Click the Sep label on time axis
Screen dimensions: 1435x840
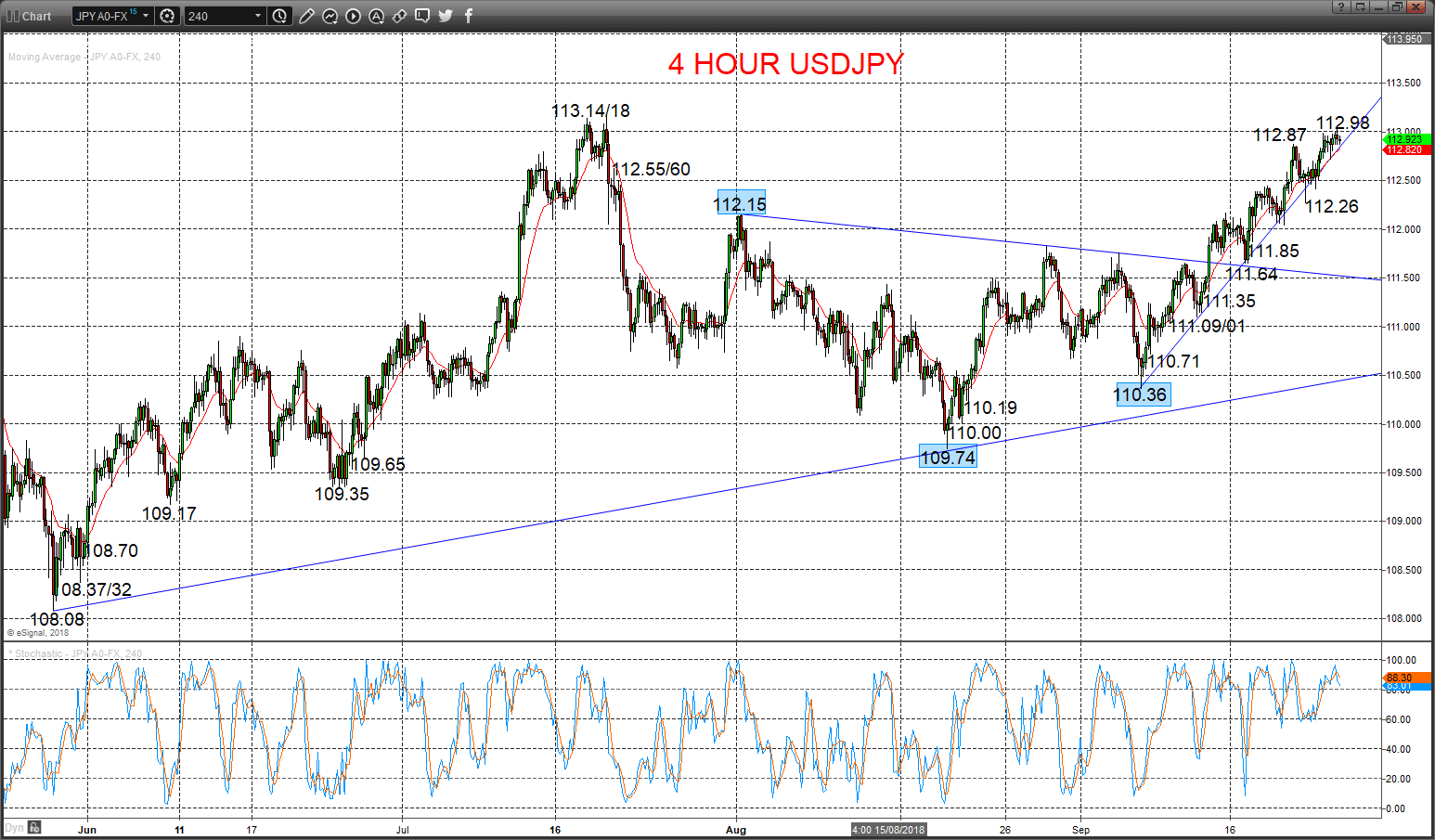pyautogui.click(x=1080, y=830)
